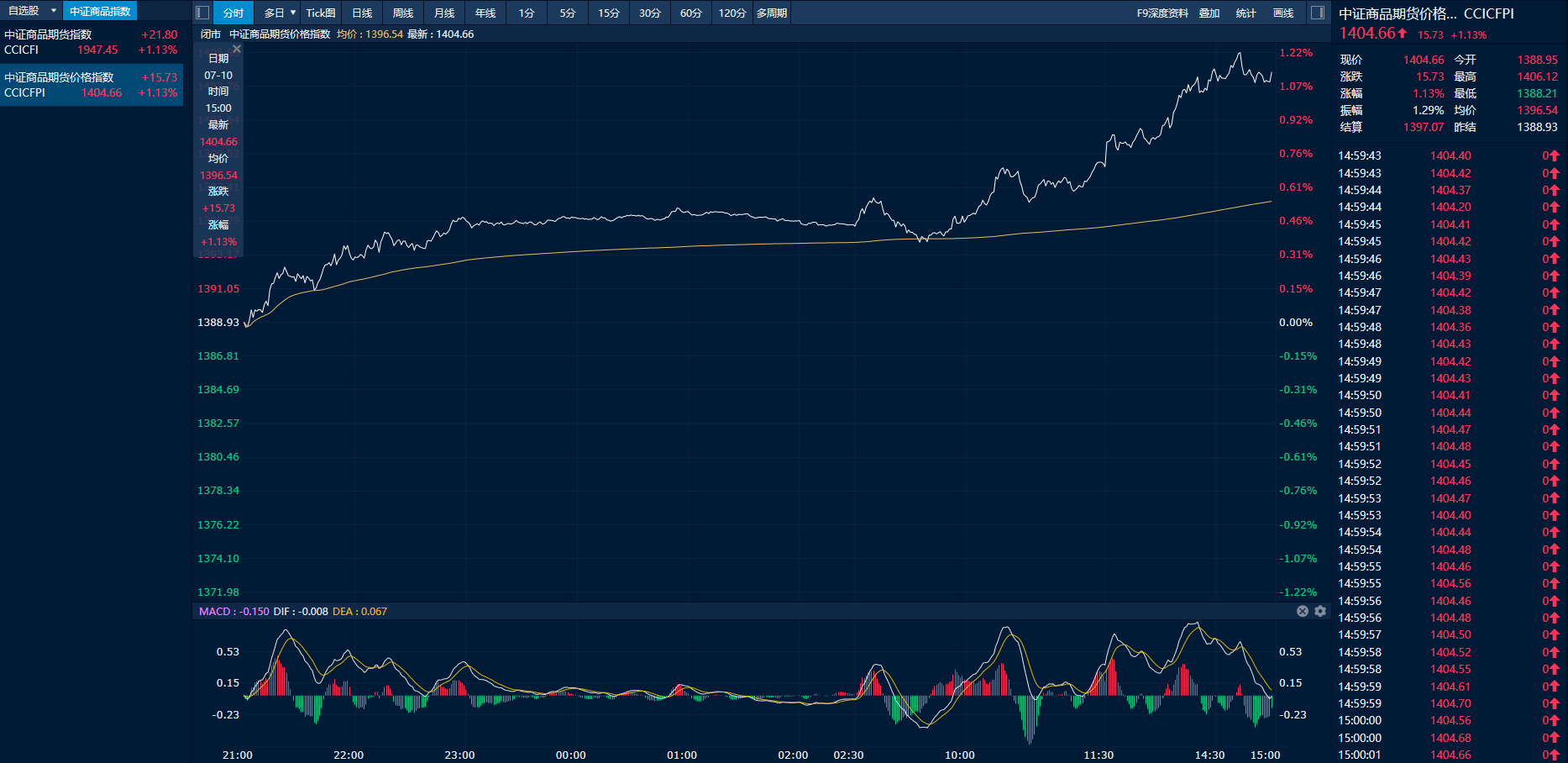Switch to Tick图 view
Screen dimensions: 1568x763
[x=321, y=13]
